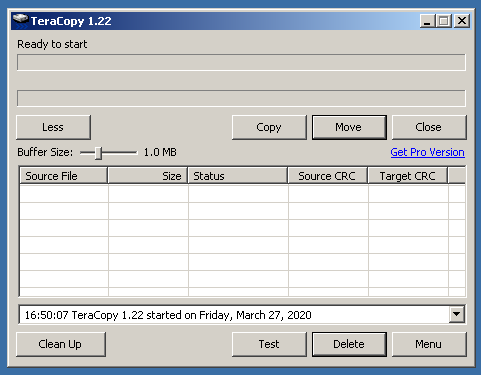This screenshot has height=375, width=481.
Task: Click the 'Ready to start' status text
Action: 52,44
